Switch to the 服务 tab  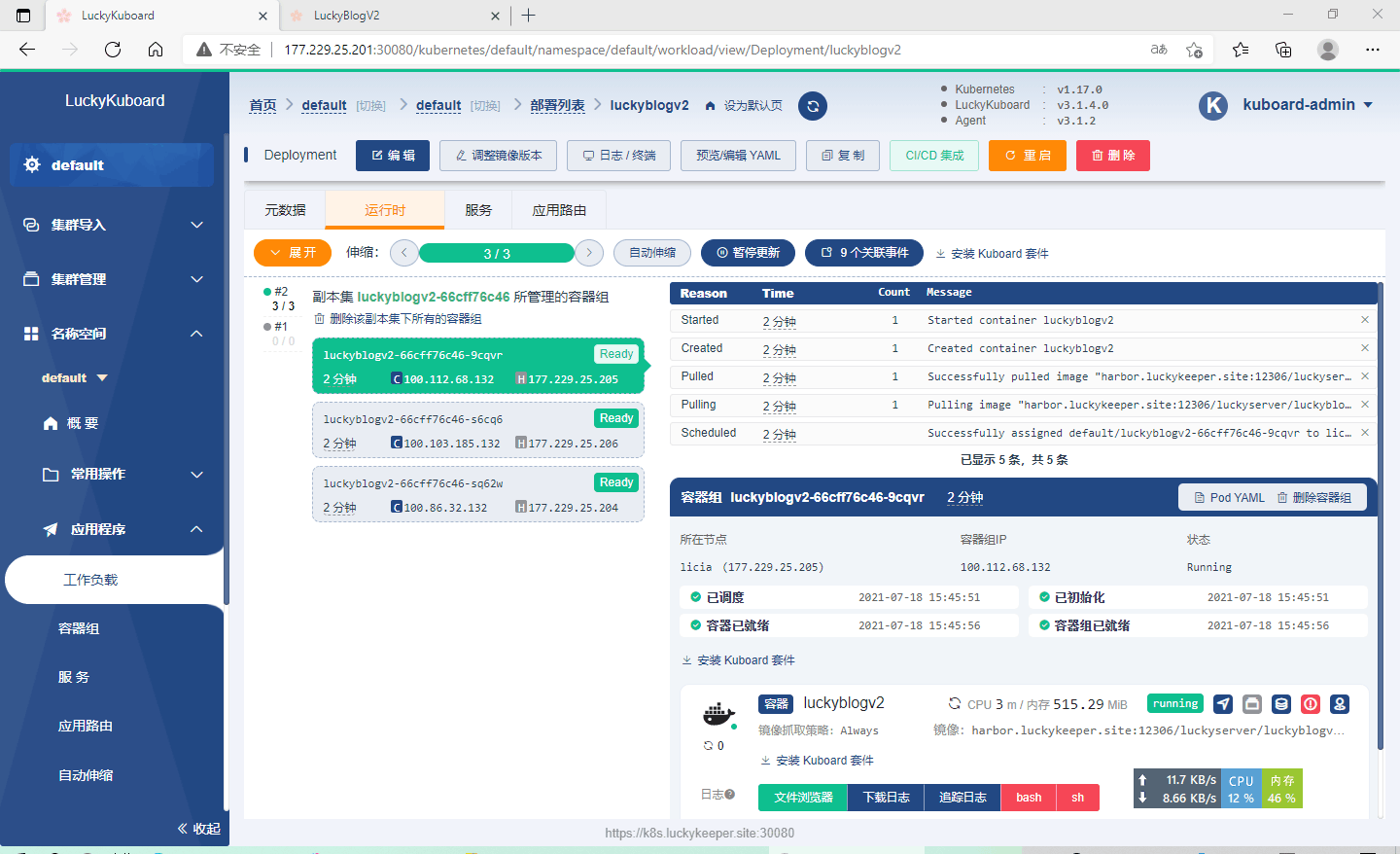(x=478, y=210)
